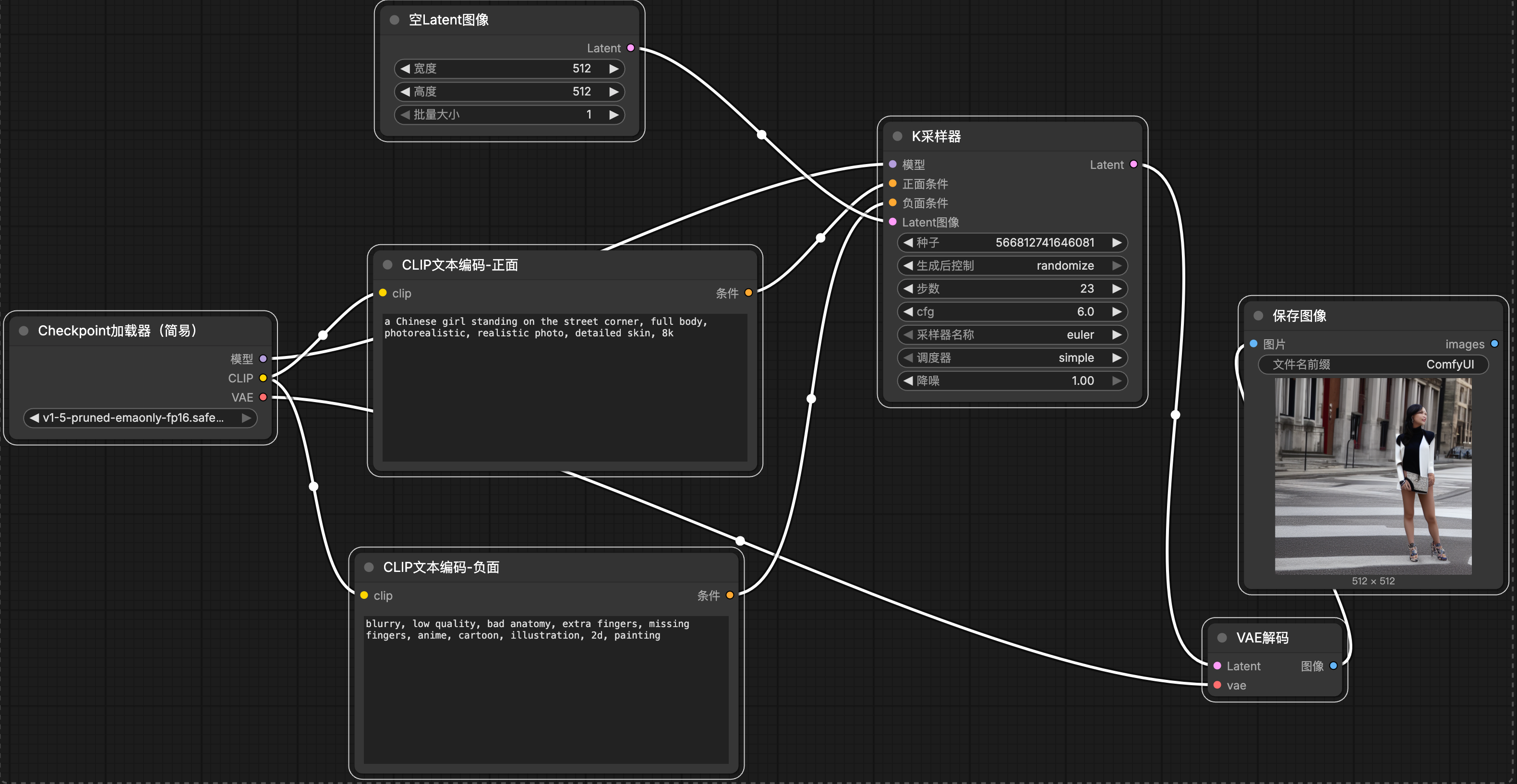Open the v1-5-pruned-emaonly-fp16 model list
Image resolution: width=1517 pixels, height=784 pixels.
pos(140,418)
